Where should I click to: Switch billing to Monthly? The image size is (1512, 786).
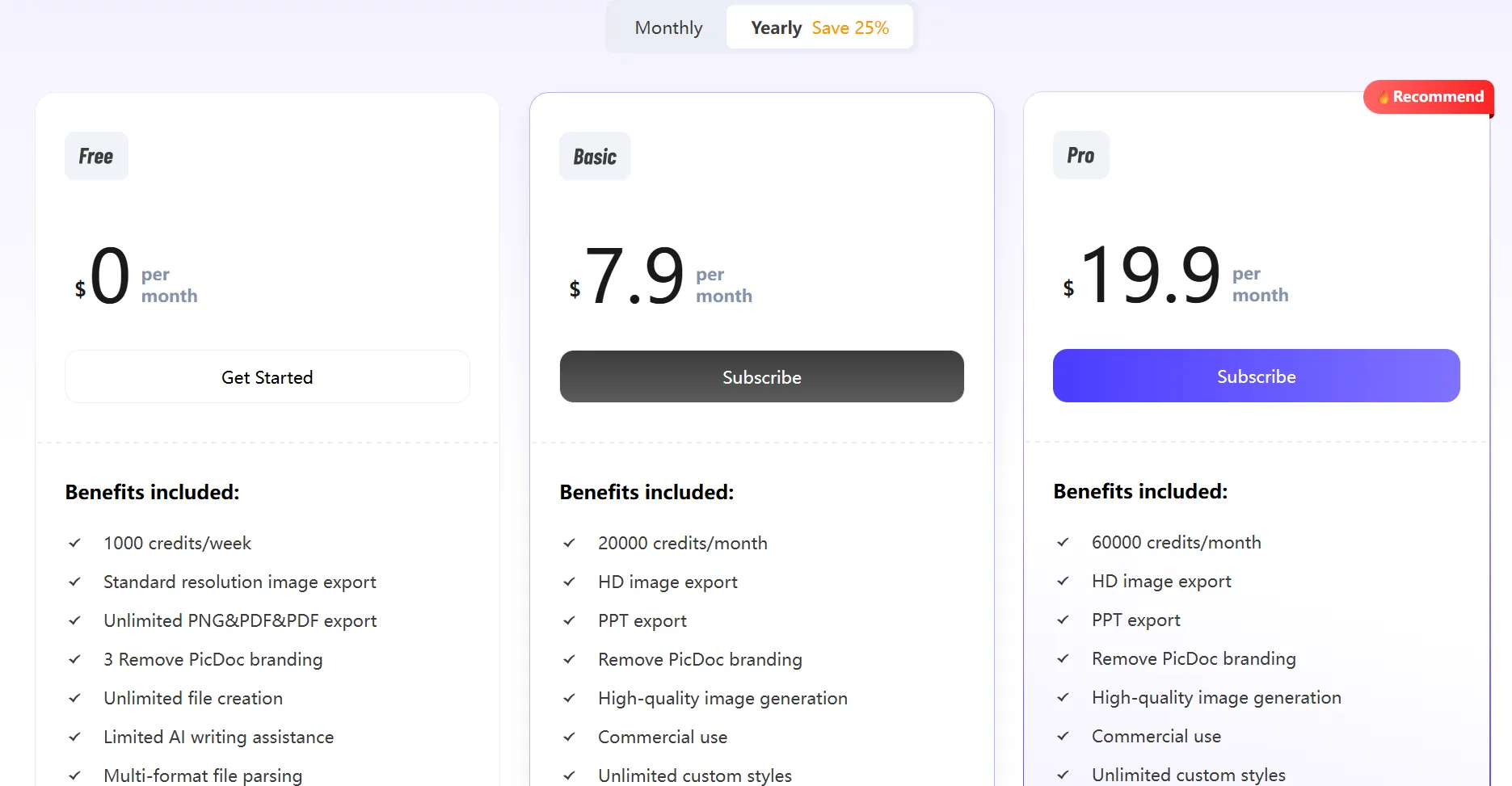pos(668,27)
